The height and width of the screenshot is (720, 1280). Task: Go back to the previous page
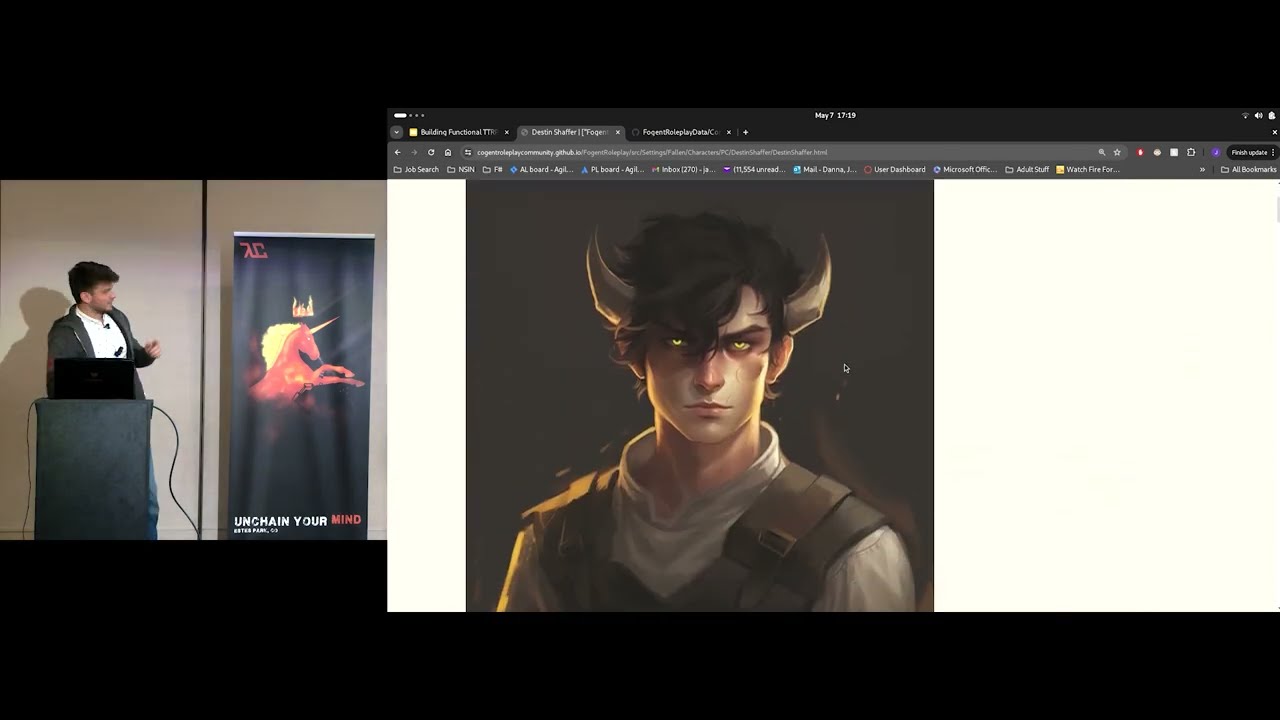click(398, 152)
